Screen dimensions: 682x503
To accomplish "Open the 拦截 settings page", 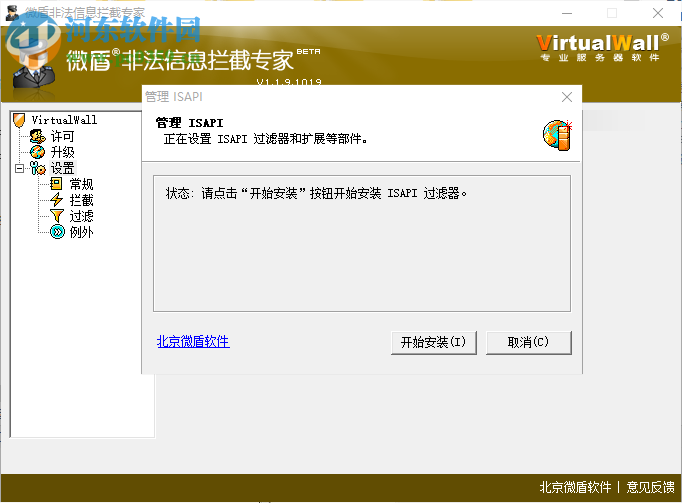I will (x=81, y=200).
